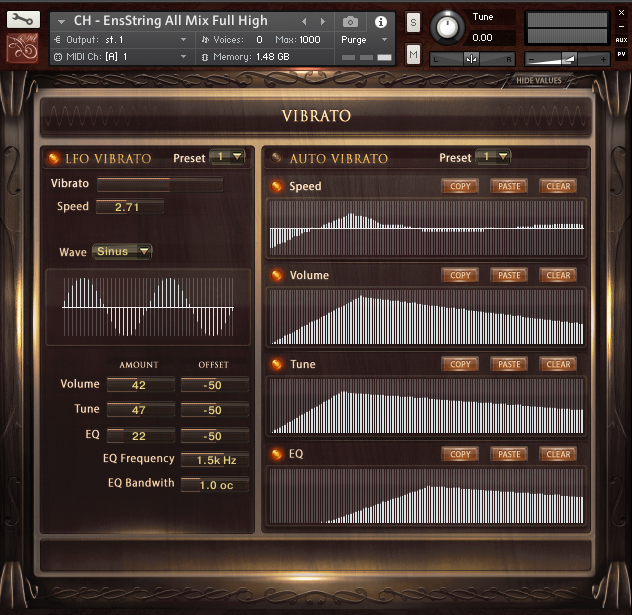The height and width of the screenshot is (615, 632).
Task: Click the LFO Speed value 2.71
Action: point(130,207)
